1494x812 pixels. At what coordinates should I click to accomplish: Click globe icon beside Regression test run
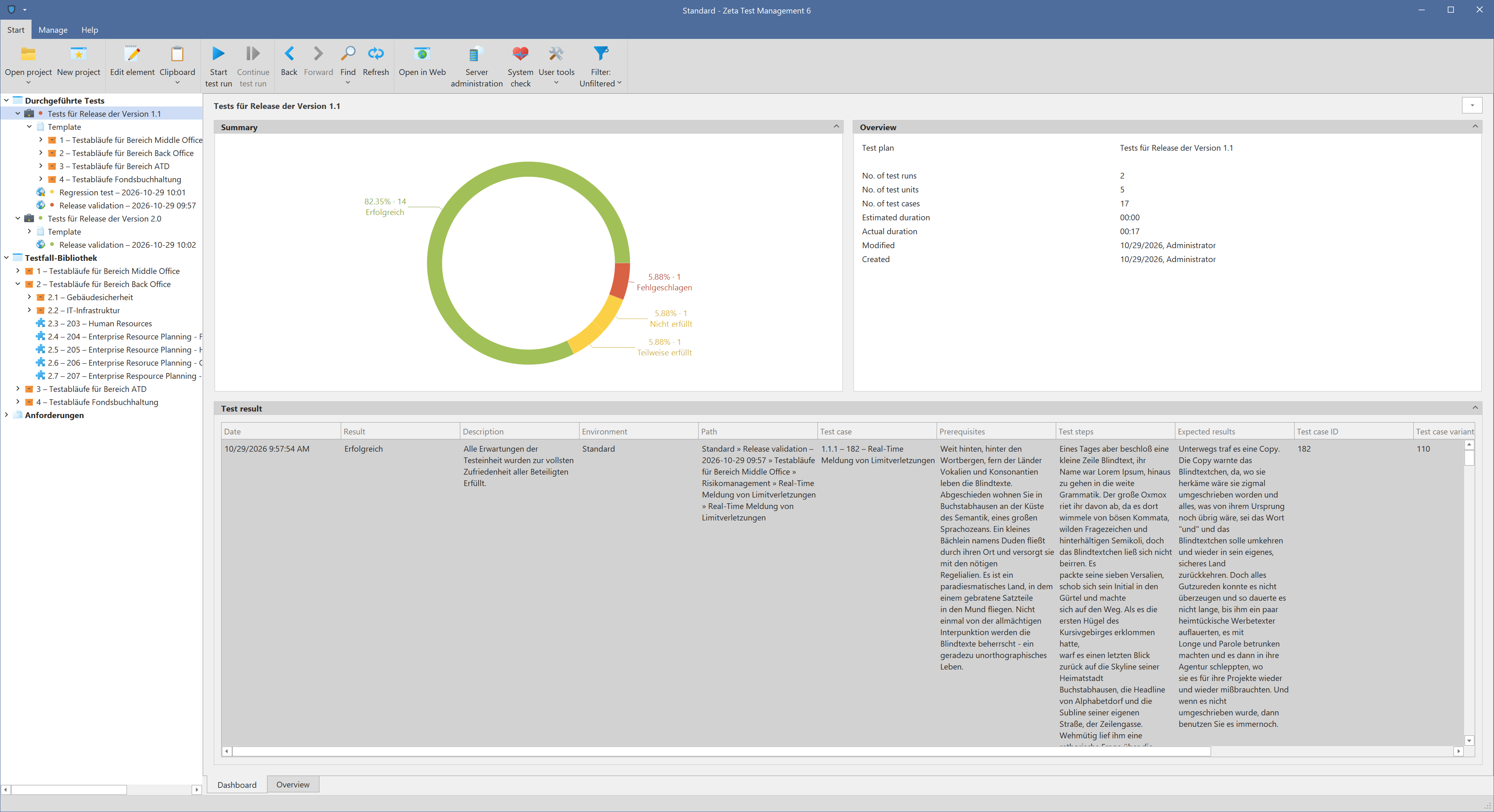[x=41, y=192]
